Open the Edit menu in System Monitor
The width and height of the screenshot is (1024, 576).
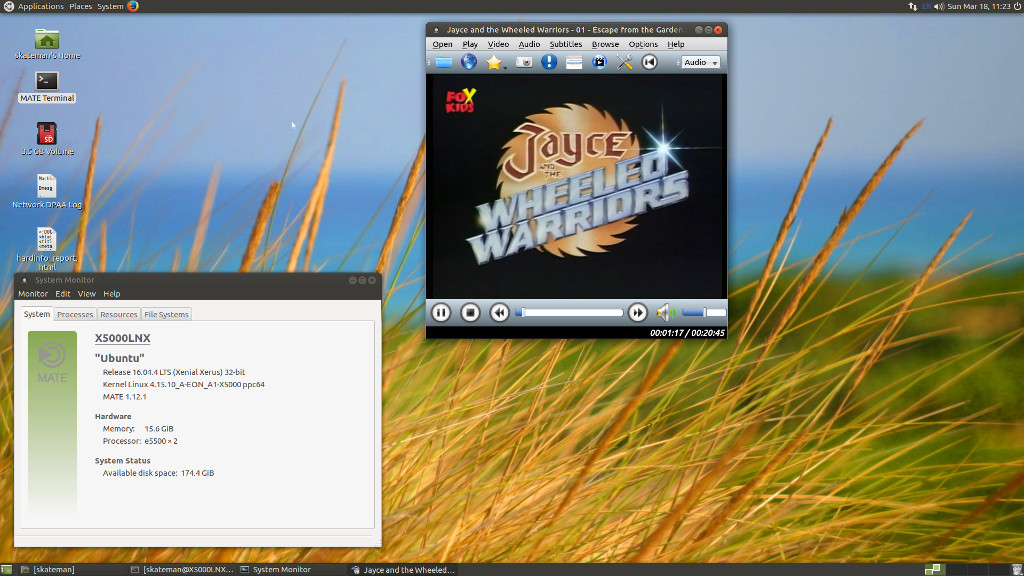63,294
